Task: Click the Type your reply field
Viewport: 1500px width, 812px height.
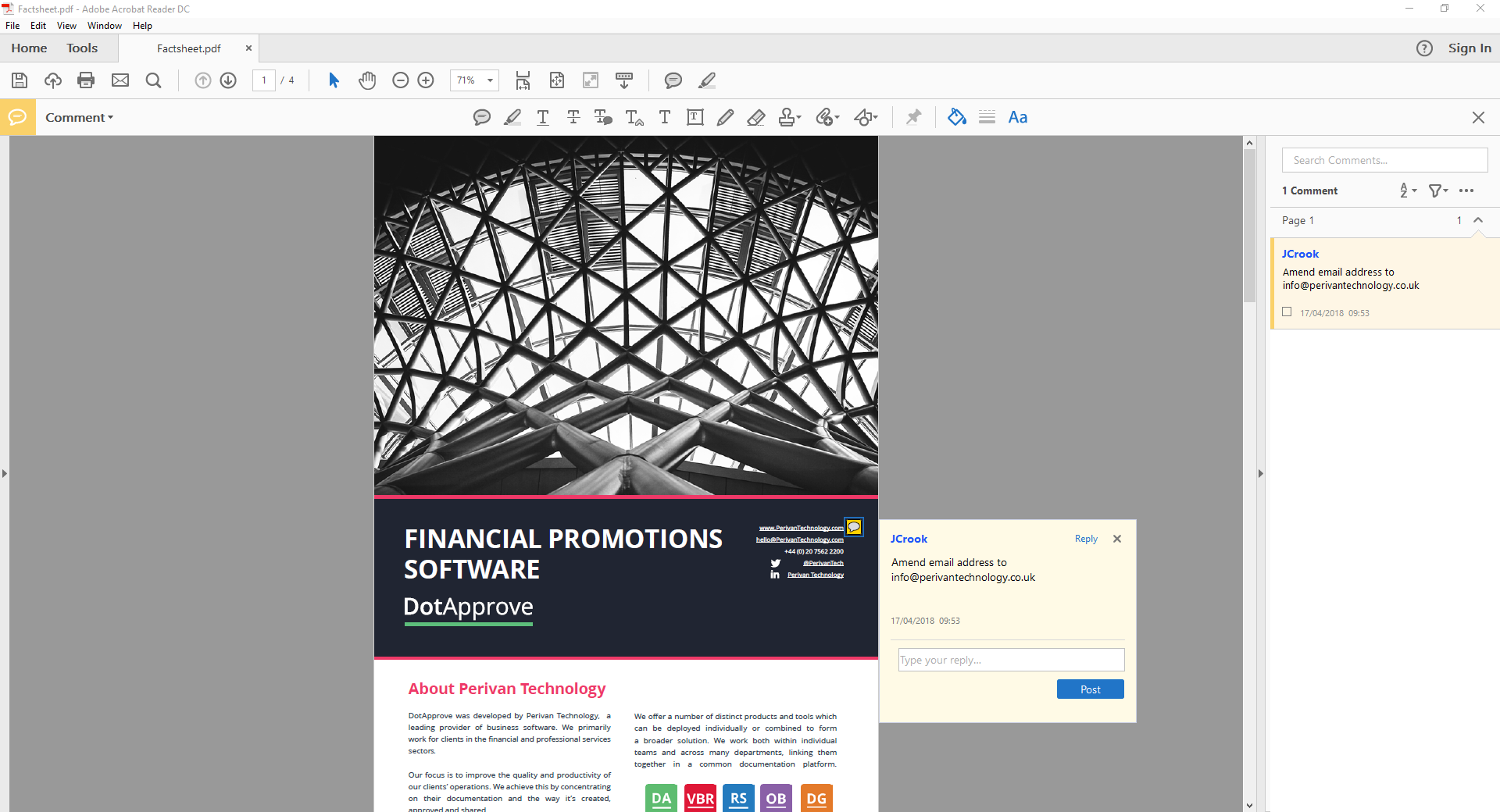Action: click(1011, 660)
